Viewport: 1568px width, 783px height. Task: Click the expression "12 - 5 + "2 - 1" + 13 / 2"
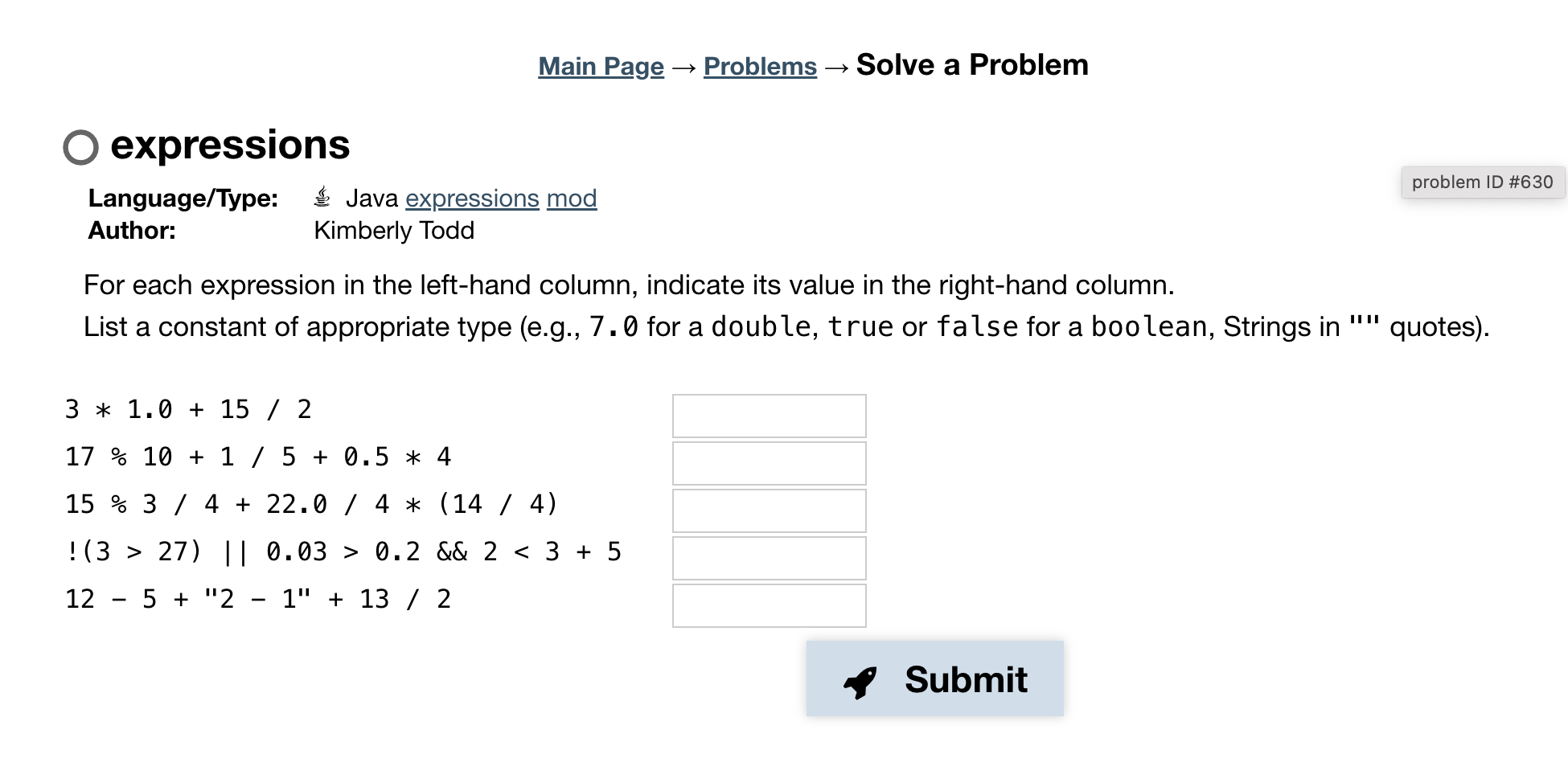258,598
